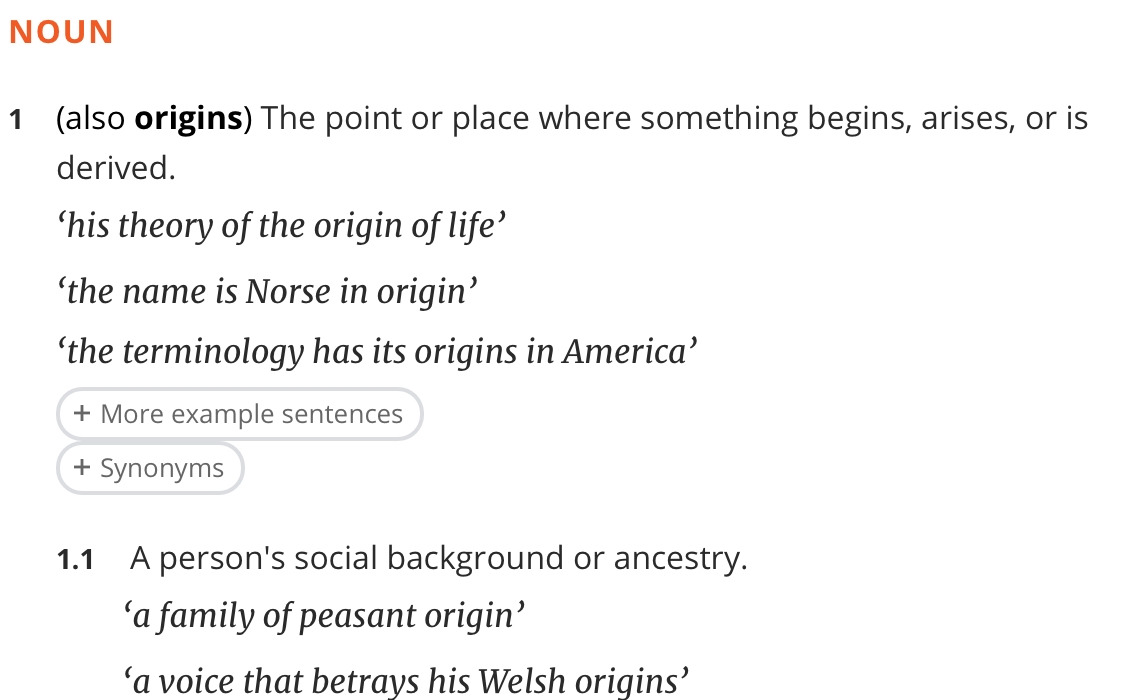Open the Synonyms pill button
The image size is (1128, 700).
(150, 467)
